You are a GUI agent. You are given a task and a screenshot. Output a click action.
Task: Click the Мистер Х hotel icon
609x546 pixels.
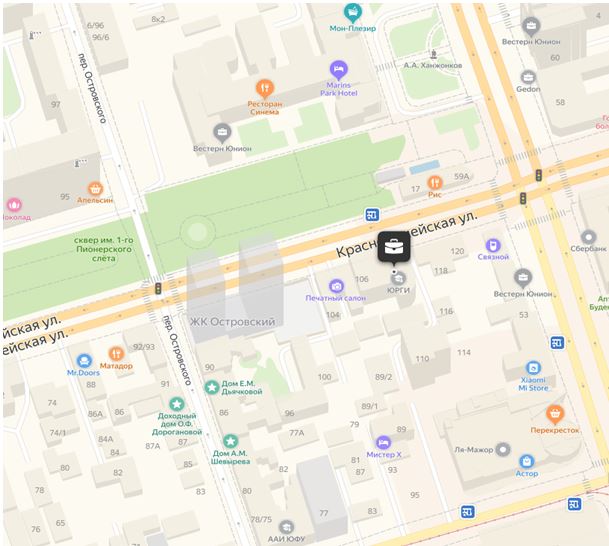tap(383, 443)
